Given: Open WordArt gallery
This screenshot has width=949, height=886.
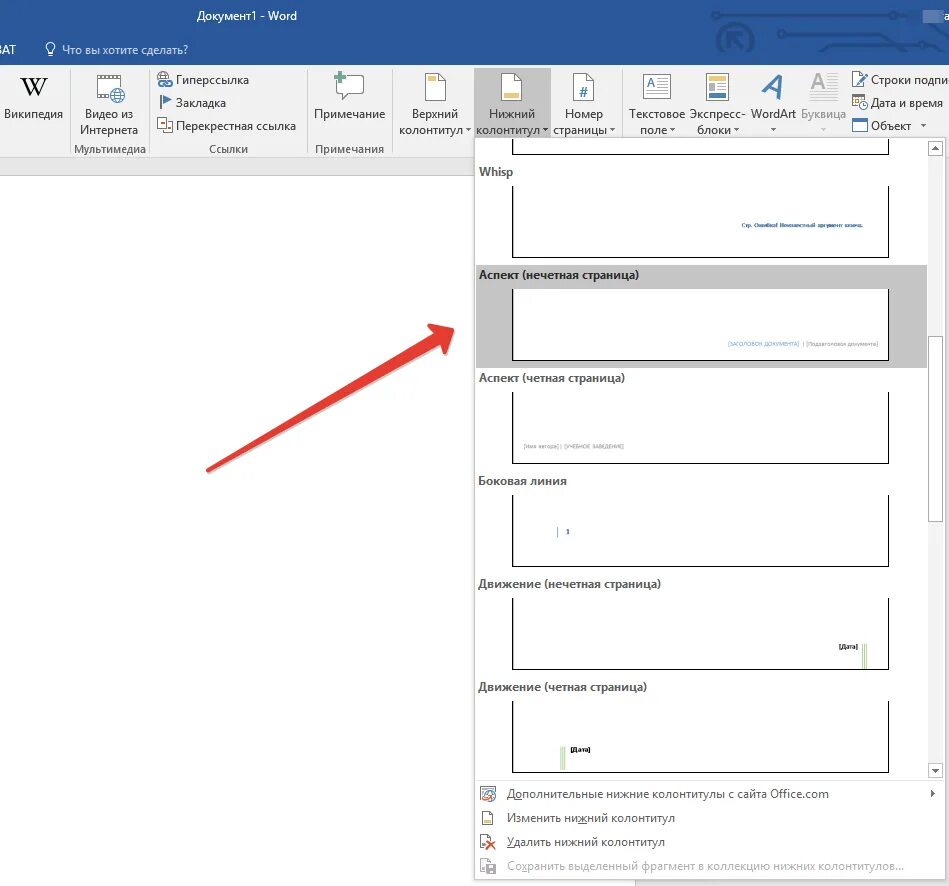Looking at the screenshot, I should click(773, 104).
